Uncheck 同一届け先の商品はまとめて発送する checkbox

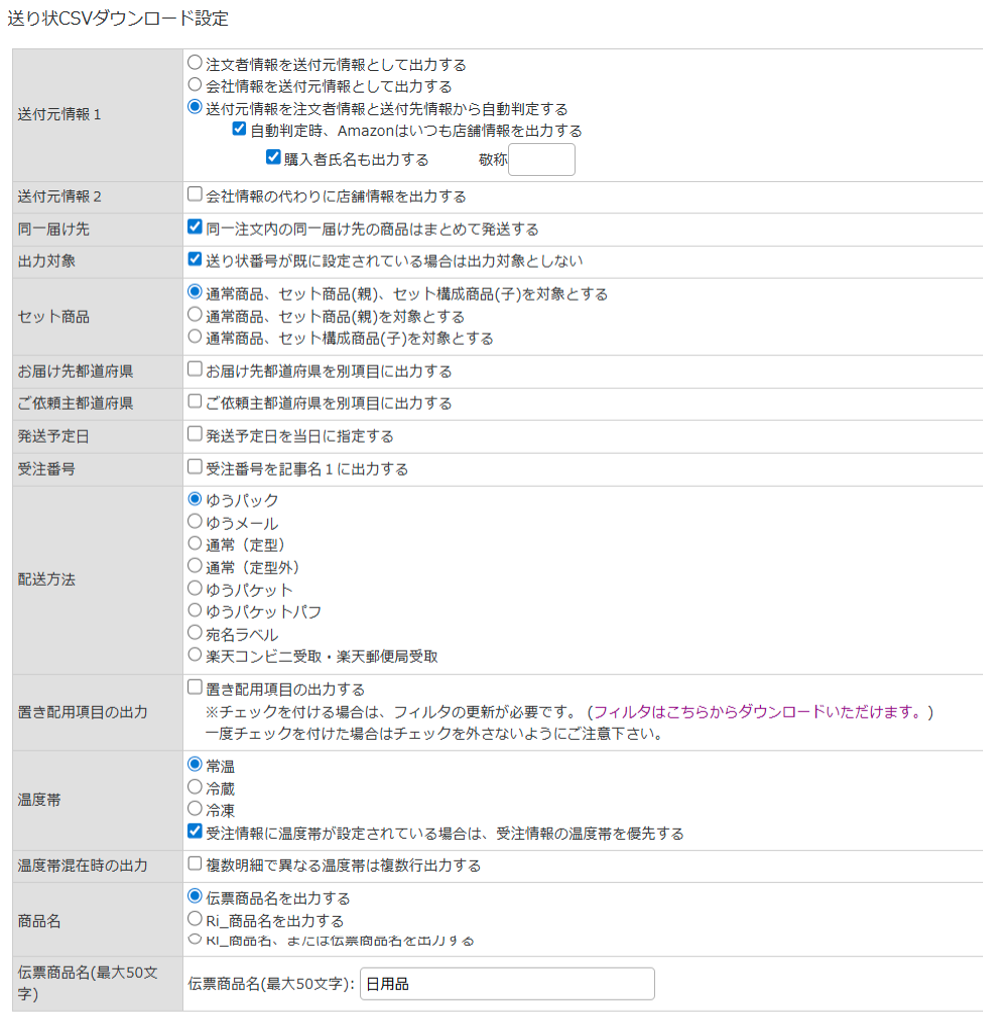(x=195, y=228)
